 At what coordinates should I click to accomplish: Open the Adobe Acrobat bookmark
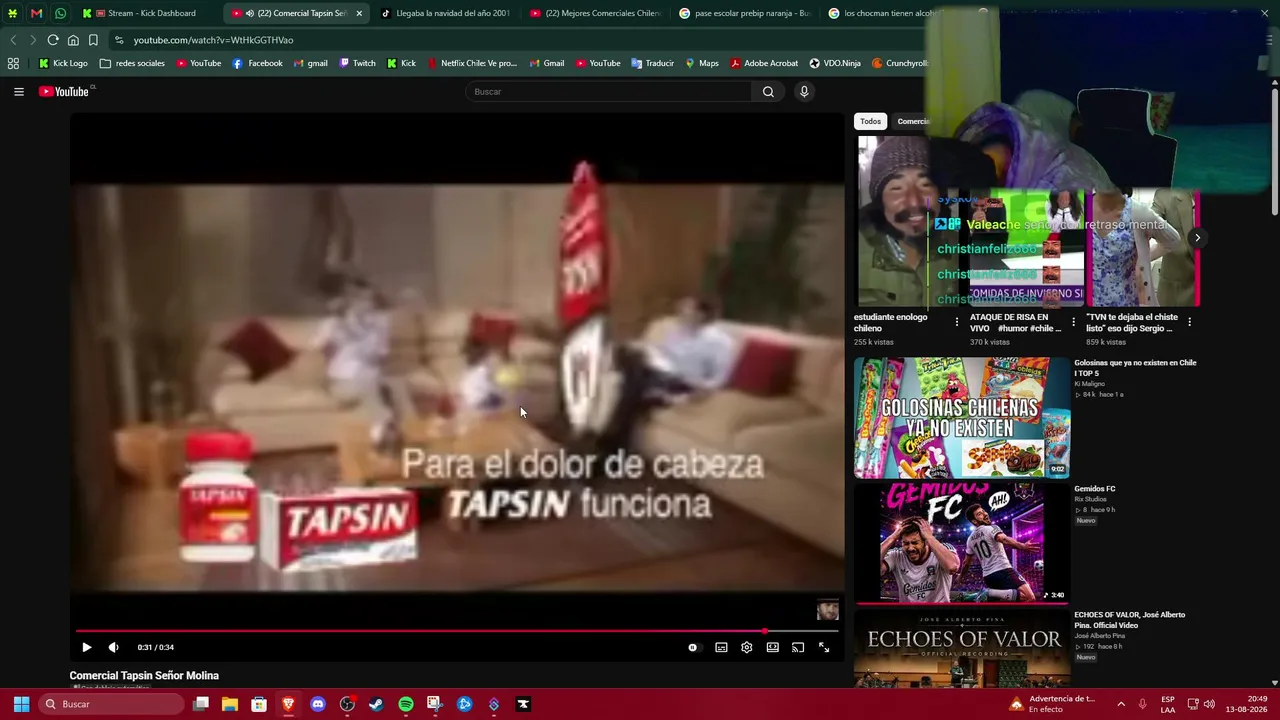tap(764, 63)
